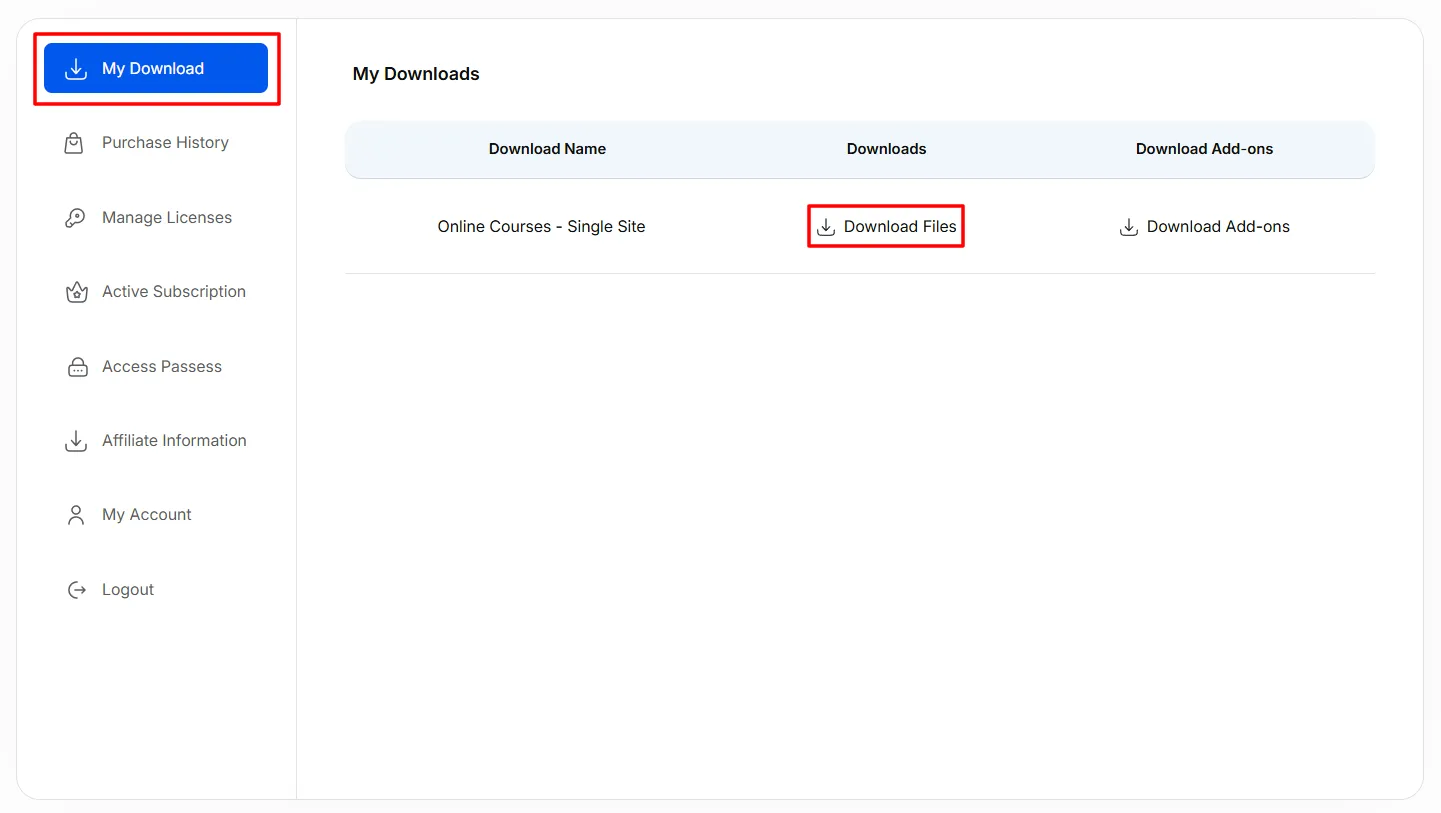The width and height of the screenshot is (1441, 813).
Task: Click the Online Courses - Single Site entry
Action: (x=541, y=226)
